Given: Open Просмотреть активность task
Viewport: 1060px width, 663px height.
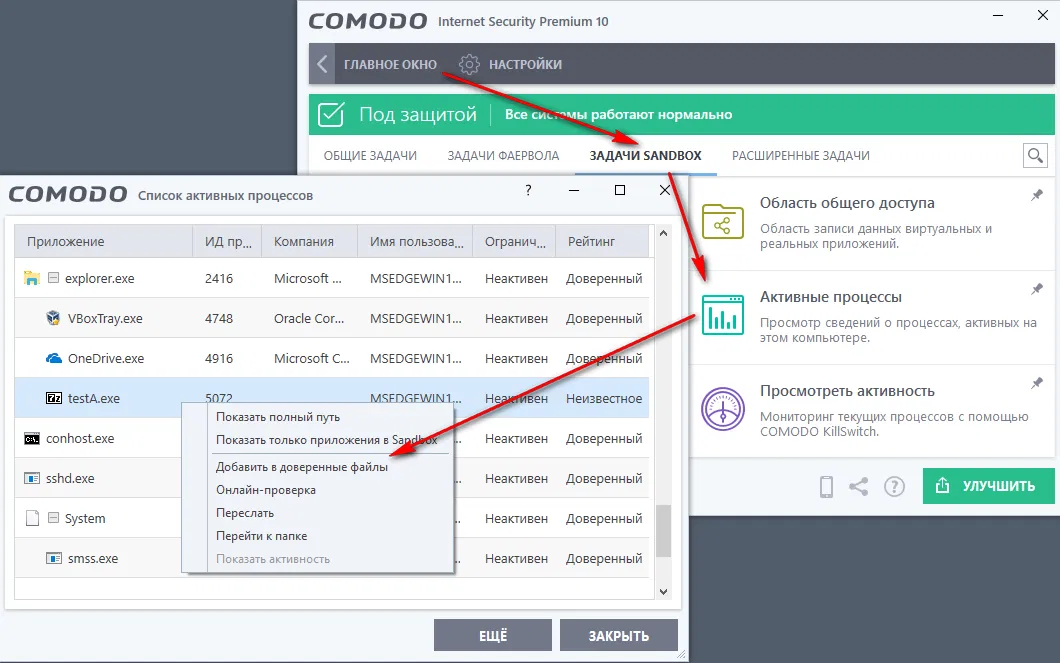Looking at the screenshot, I should tap(847, 391).
